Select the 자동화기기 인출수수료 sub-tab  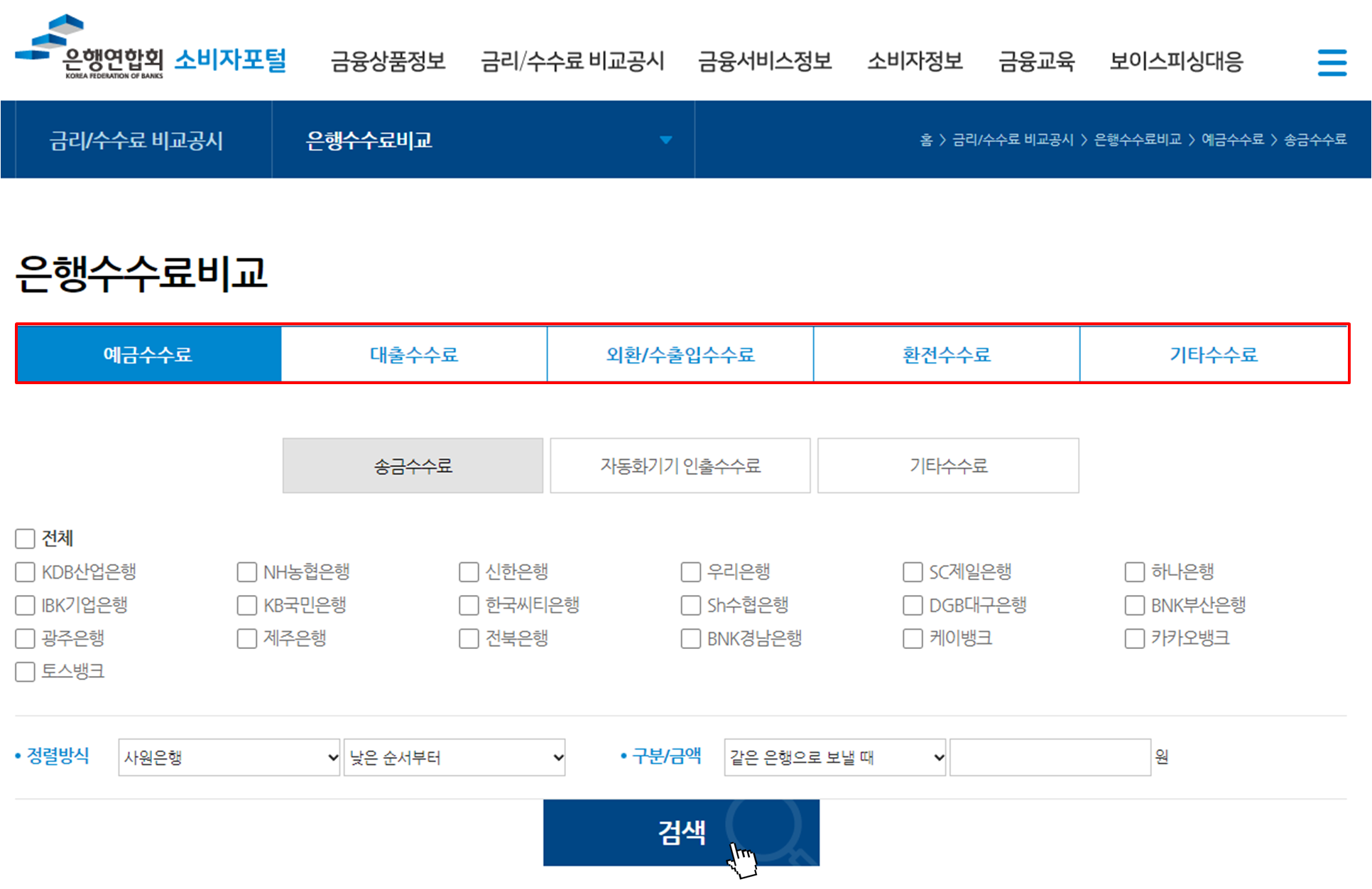click(x=680, y=466)
